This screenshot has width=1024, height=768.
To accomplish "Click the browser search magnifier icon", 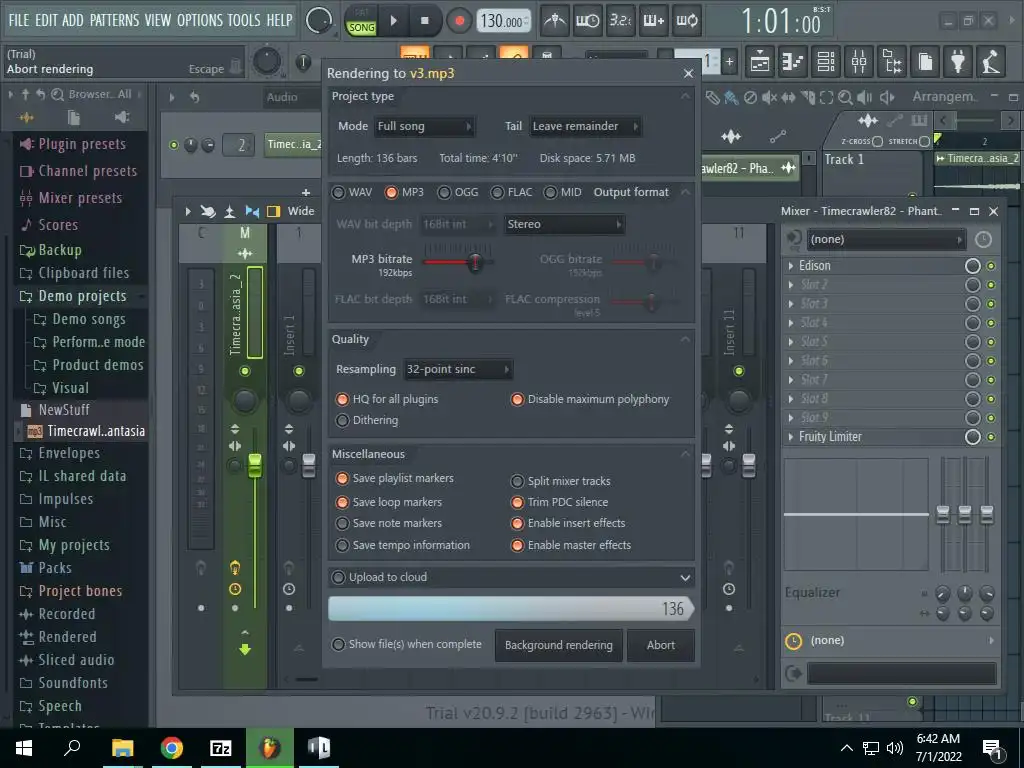I will [57, 94].
